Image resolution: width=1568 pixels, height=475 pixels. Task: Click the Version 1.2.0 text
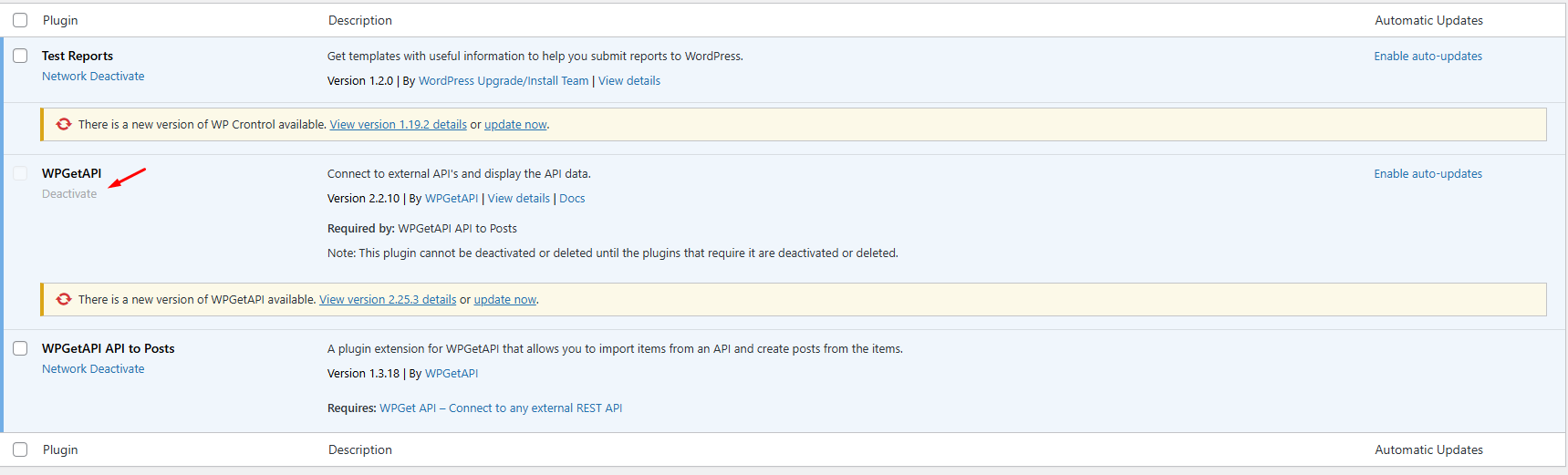pyautogui.click(x=360, y=81)
